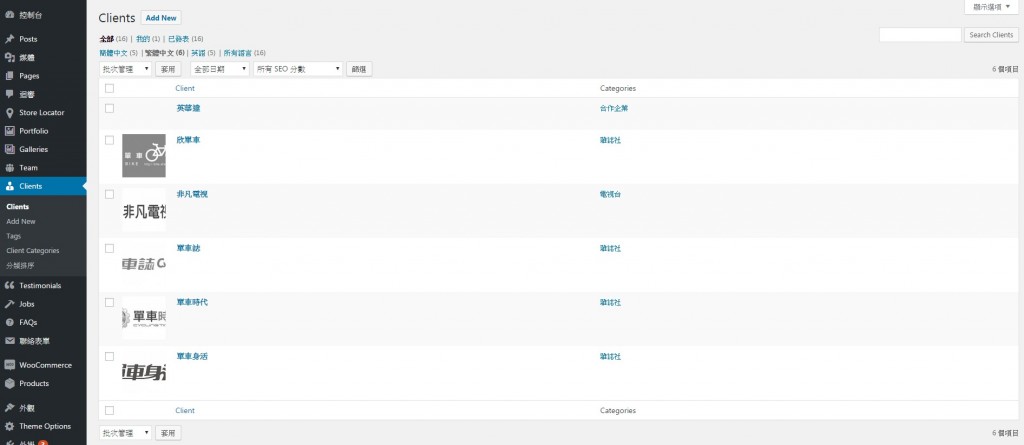Viewport: 1024px width, 445px height.
Task: Open the 英華達 client entry
Action: [x=188, y=108]
